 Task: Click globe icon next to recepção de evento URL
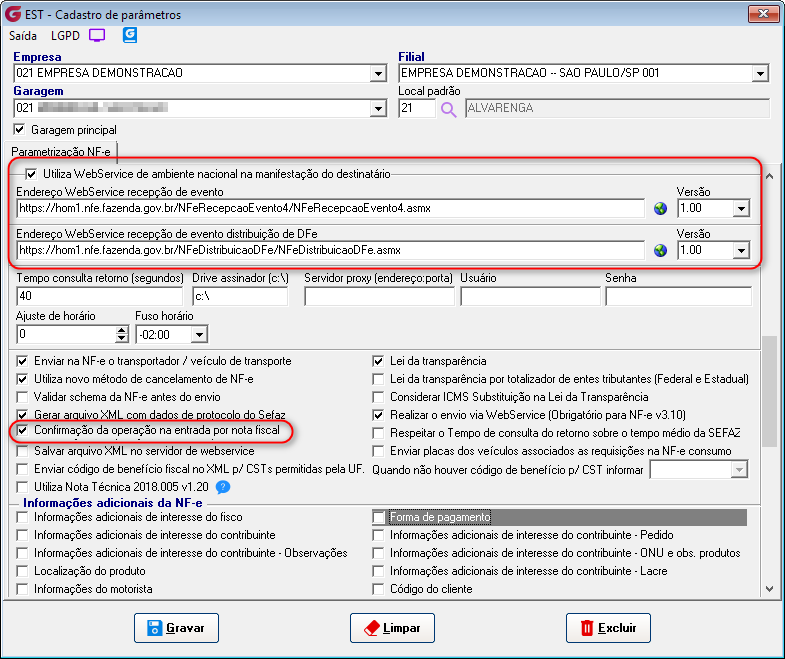660,208
